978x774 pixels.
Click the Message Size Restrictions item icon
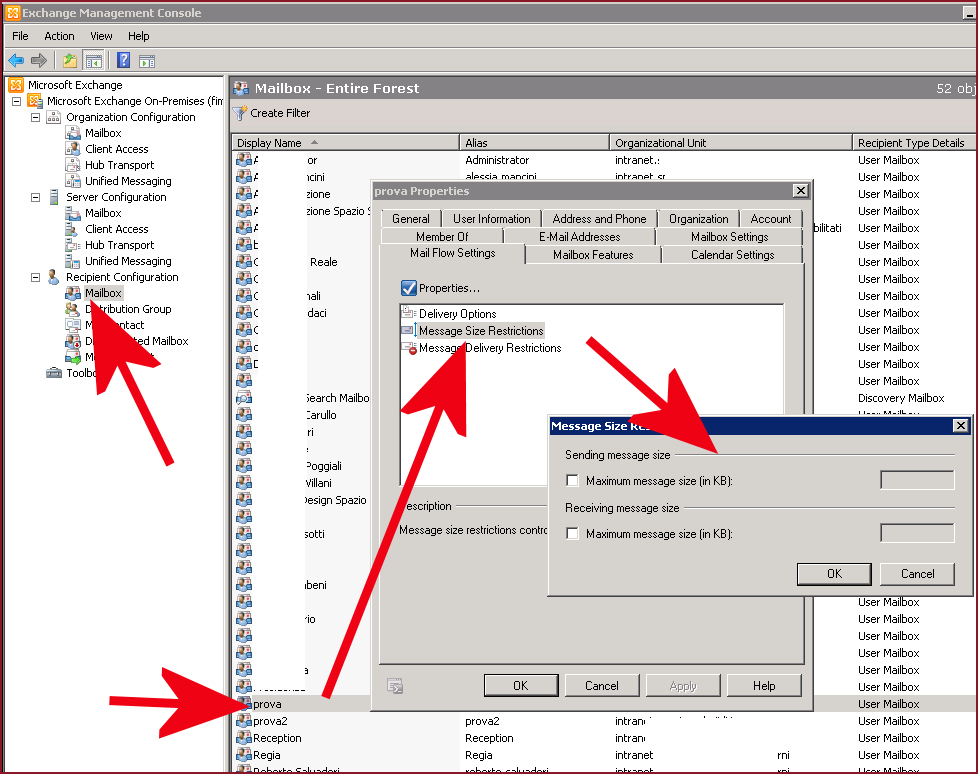(x=409, y=330)
